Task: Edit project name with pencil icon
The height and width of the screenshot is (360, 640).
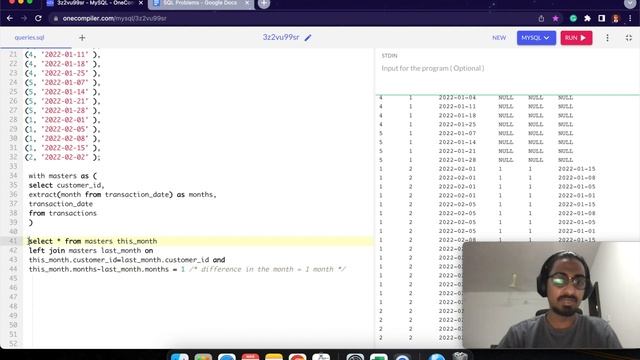Action: point(308,38)
